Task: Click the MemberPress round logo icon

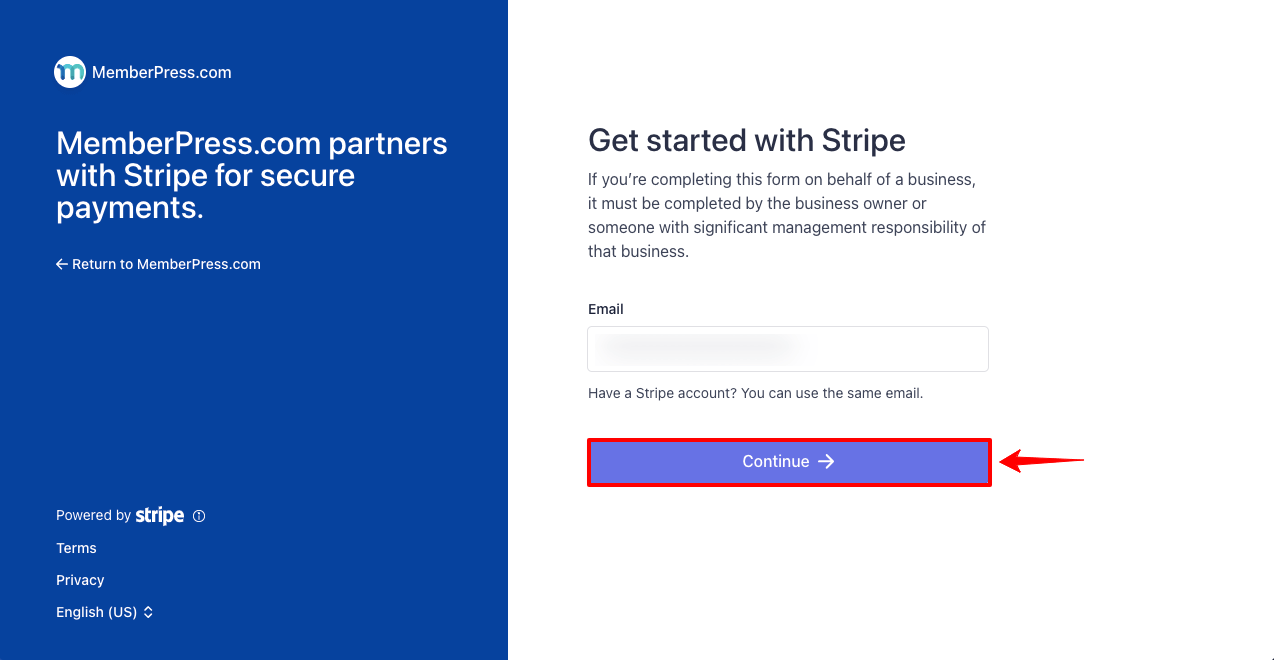Action: click(70, 72)
